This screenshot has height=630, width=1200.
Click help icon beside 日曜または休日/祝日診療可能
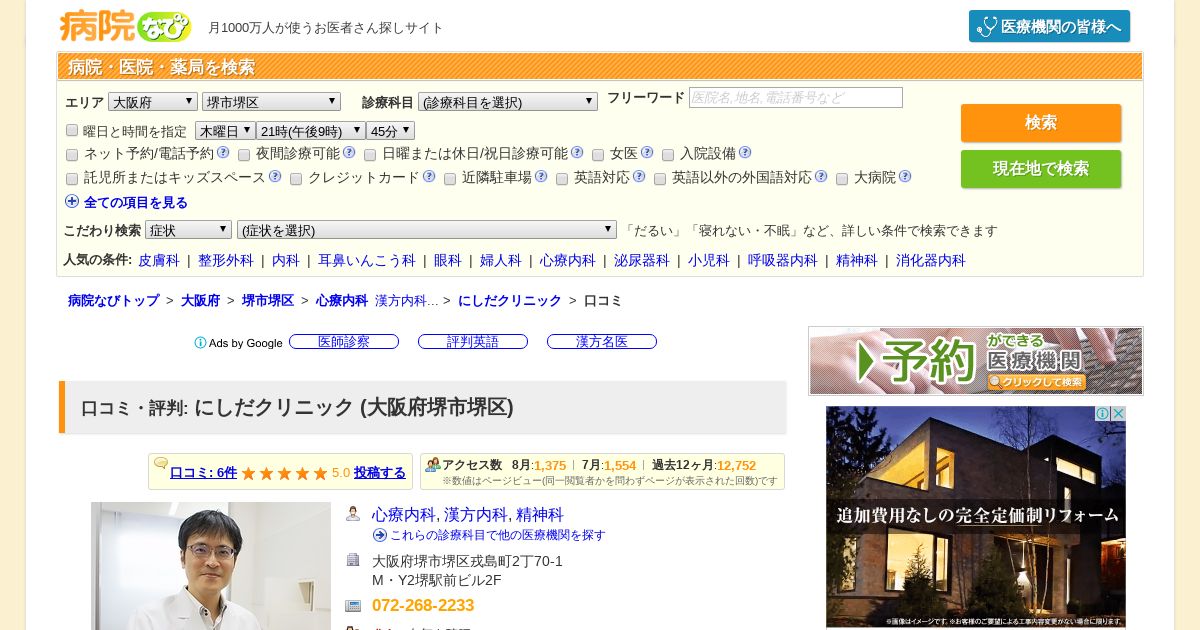point(577,152)
